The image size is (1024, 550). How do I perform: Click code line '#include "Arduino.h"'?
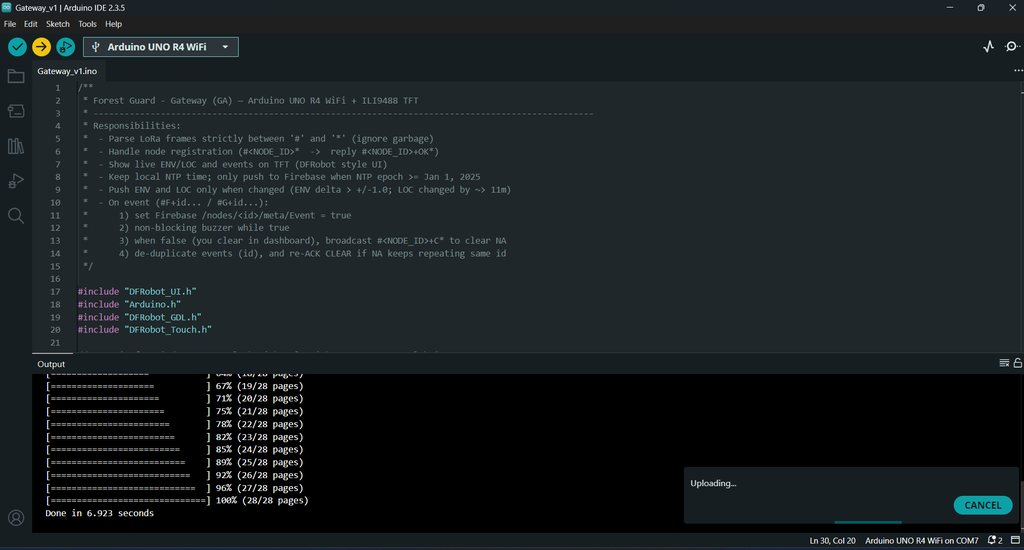click(129, 304)
